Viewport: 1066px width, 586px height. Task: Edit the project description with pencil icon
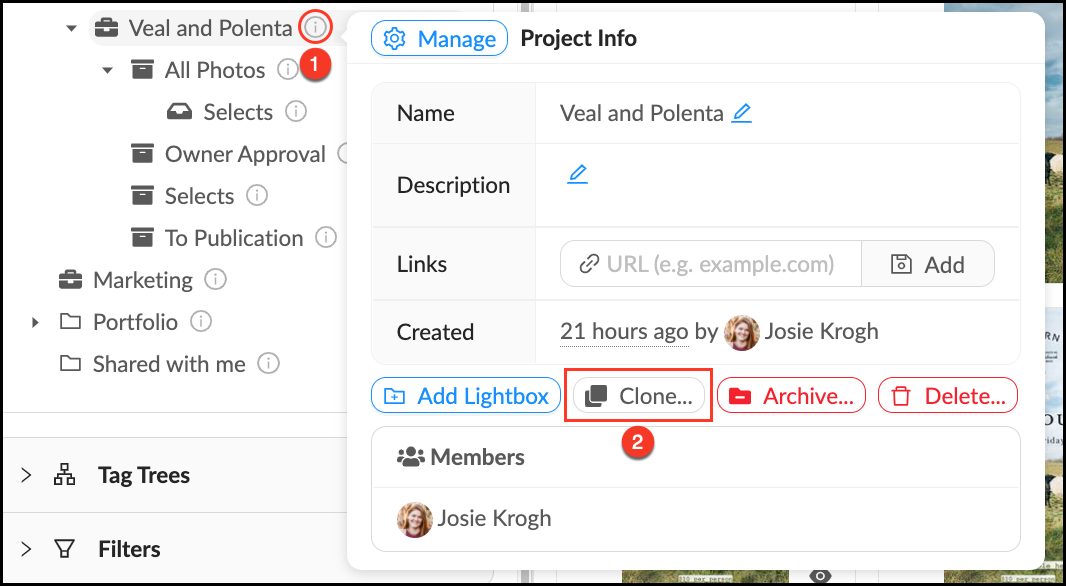pos(577,175)
